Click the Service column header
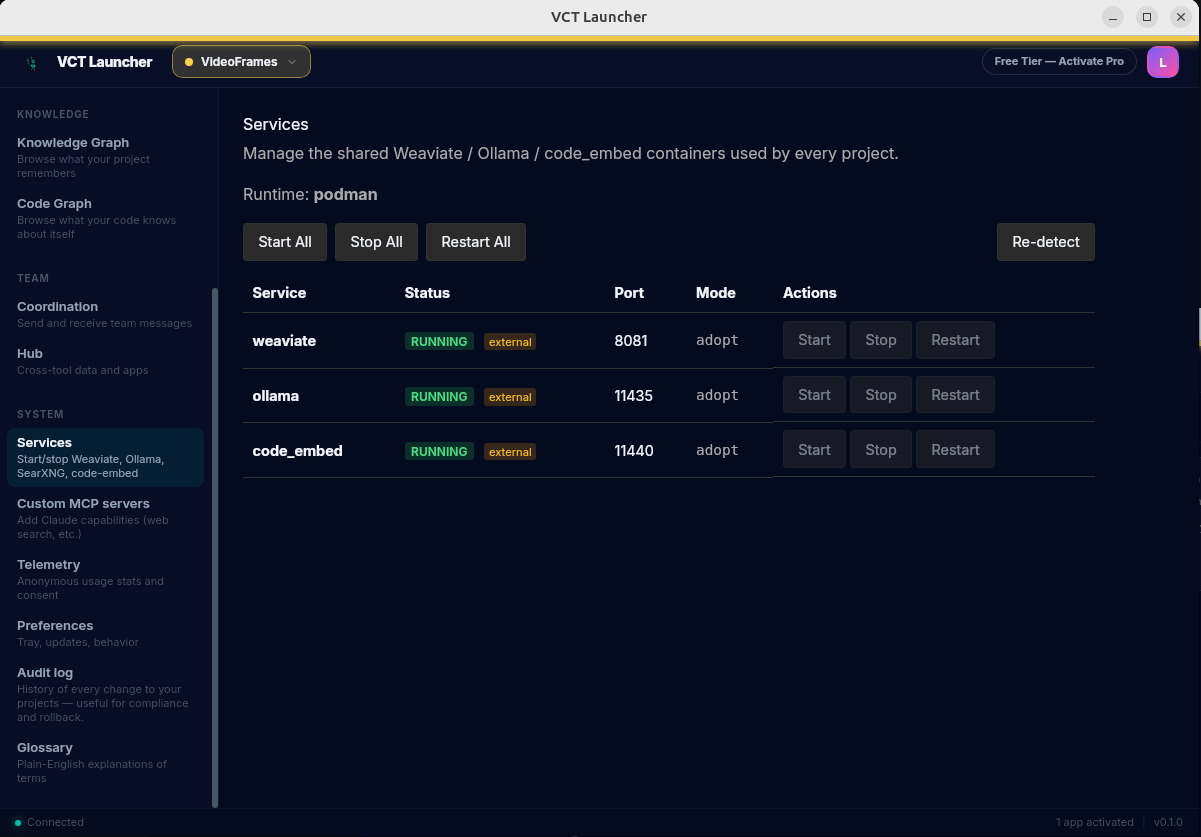The height and width of the screenshot is (837, 1201). coord(279,293)
